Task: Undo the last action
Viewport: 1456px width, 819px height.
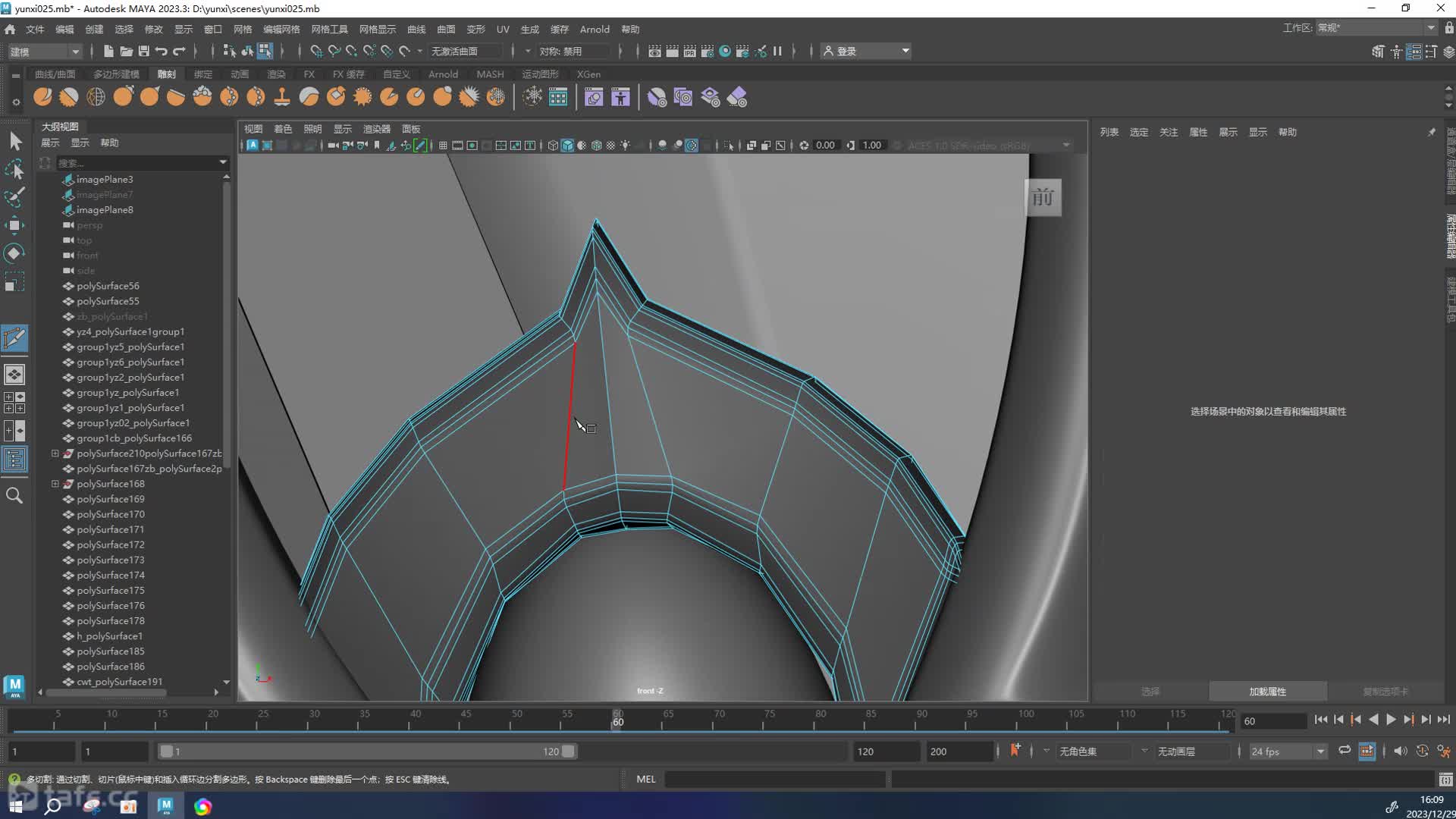Action: tap(161, 51)
